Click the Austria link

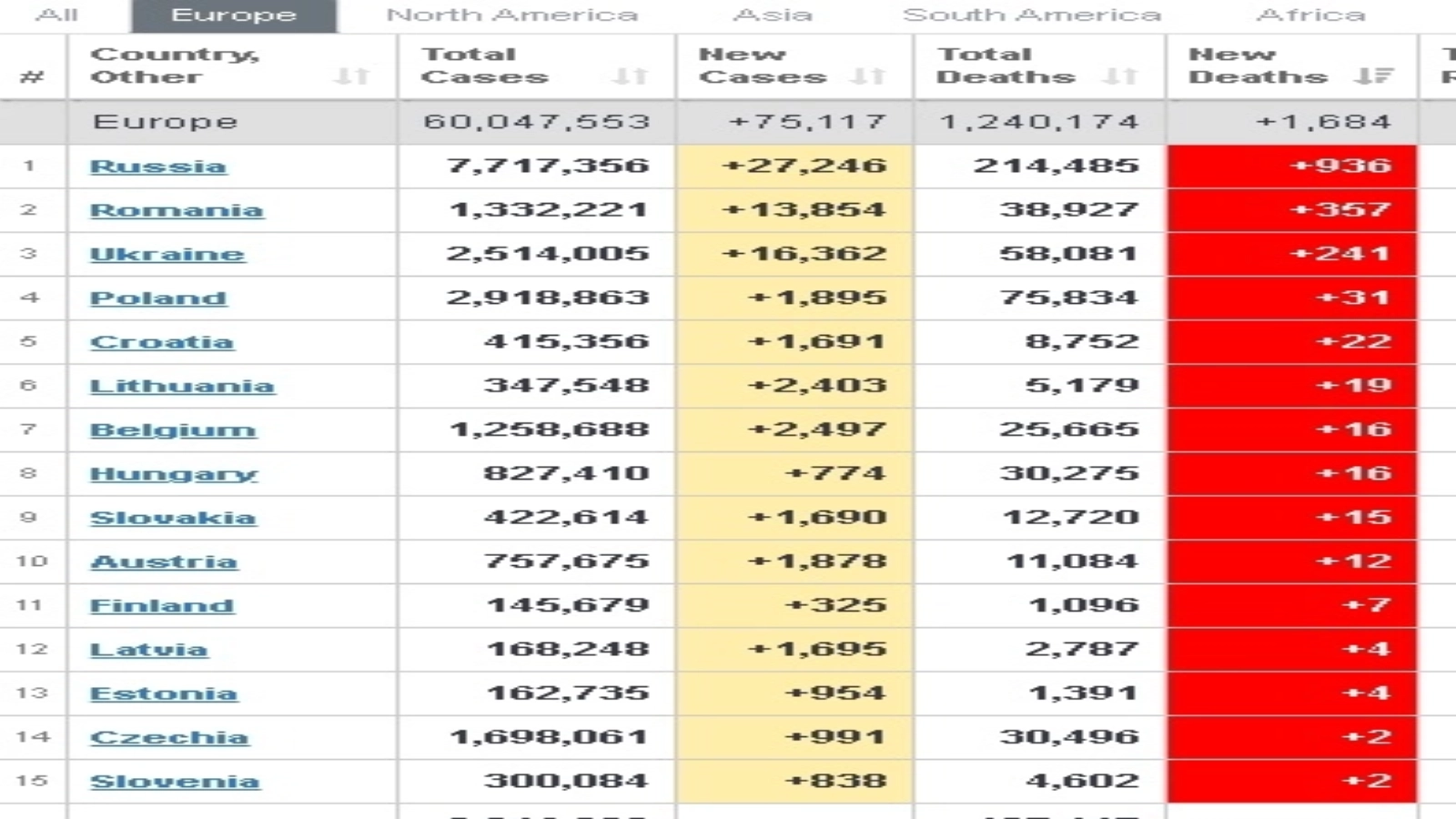[164, 561]
